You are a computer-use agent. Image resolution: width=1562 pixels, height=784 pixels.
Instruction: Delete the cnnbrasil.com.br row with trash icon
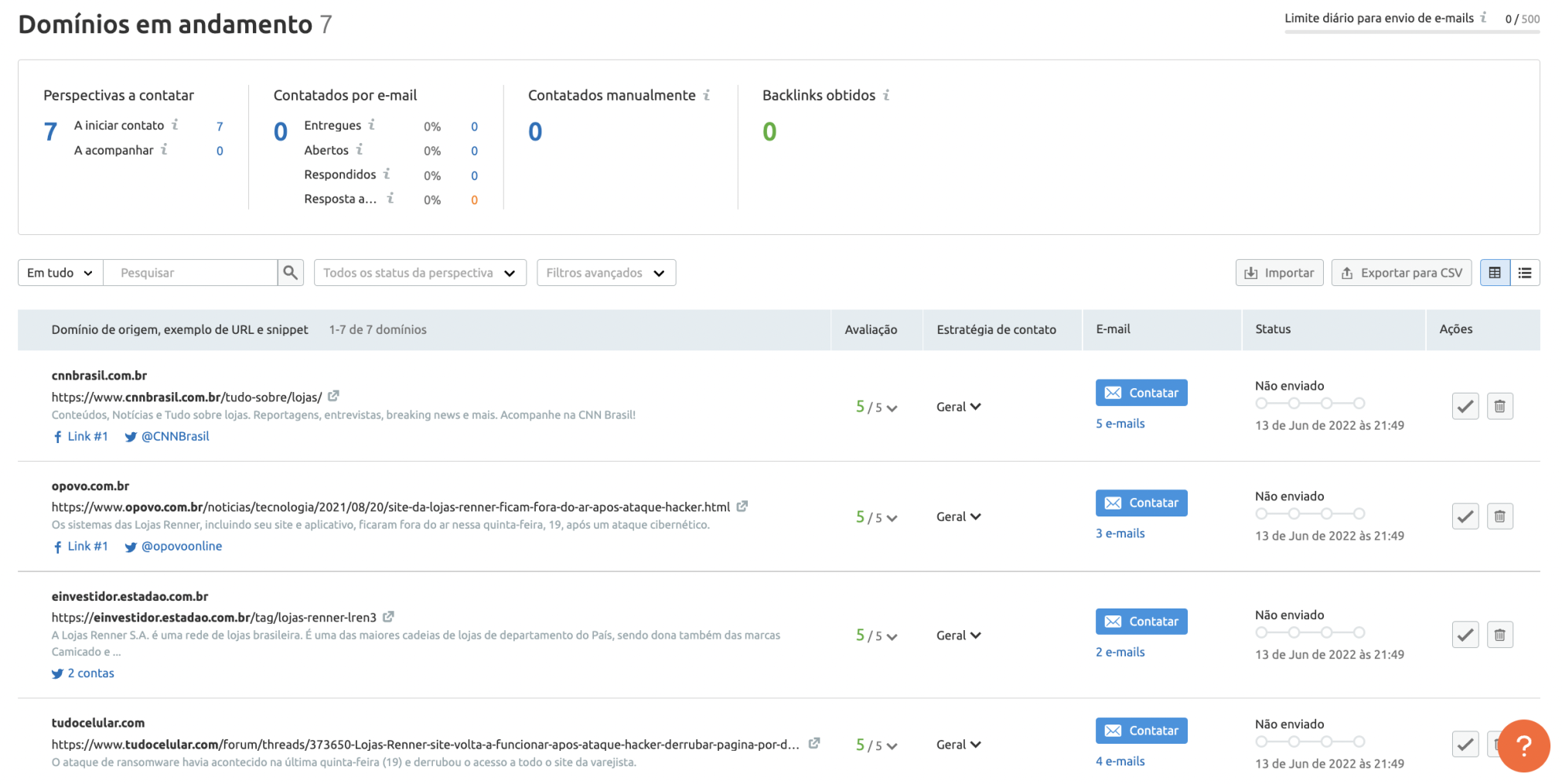point(1499,406)
